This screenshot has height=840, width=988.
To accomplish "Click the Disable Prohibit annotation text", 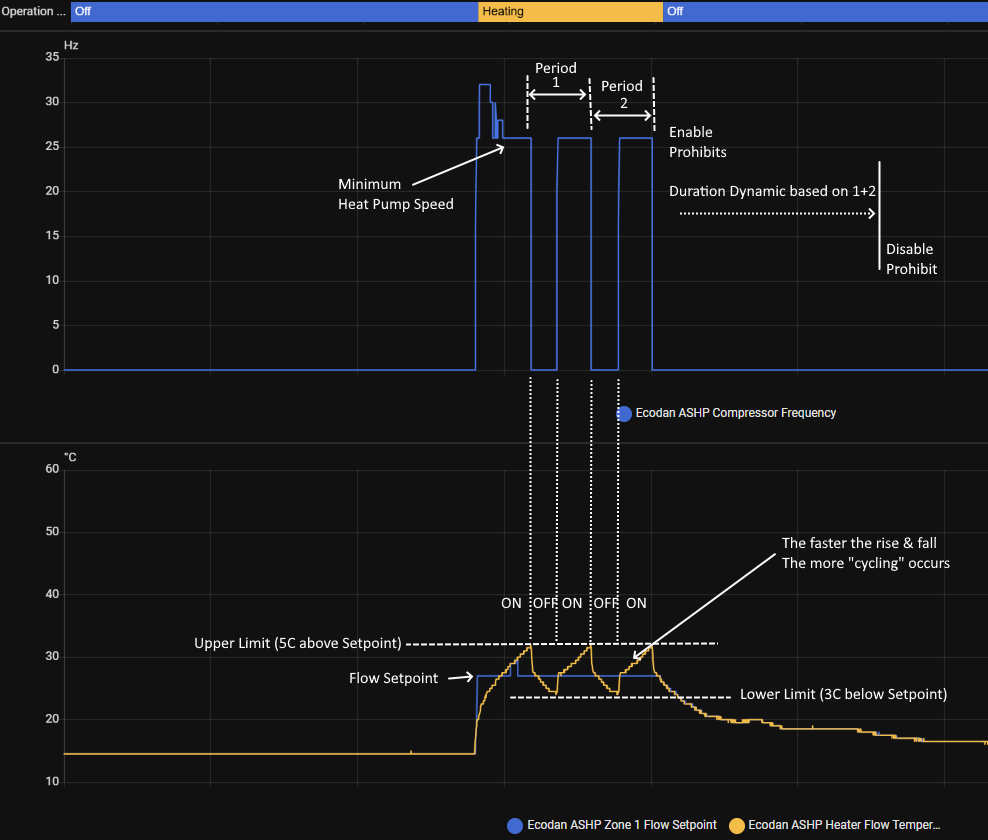I will point(911,259).
